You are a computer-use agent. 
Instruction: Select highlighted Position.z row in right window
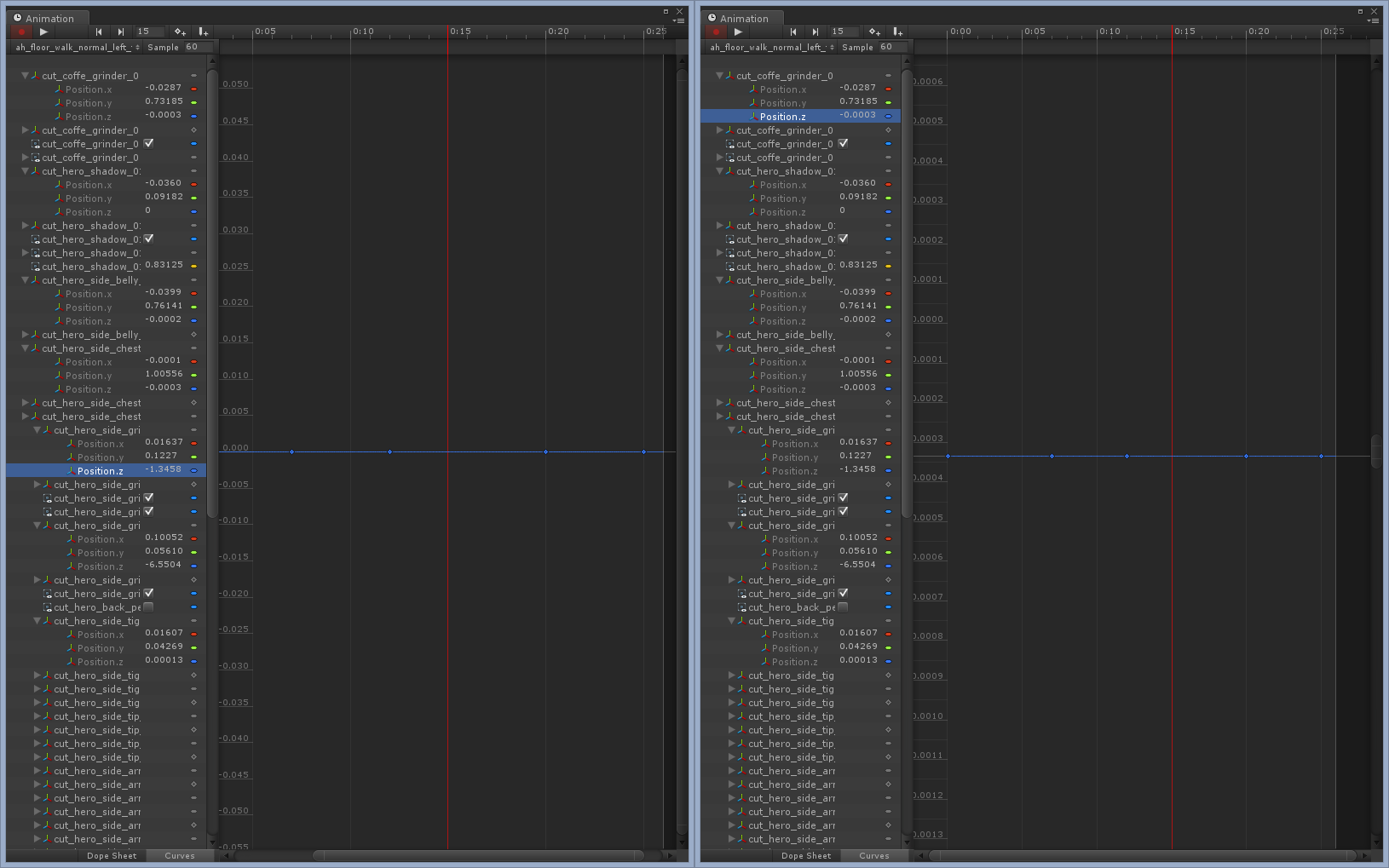tap(800, 117)
